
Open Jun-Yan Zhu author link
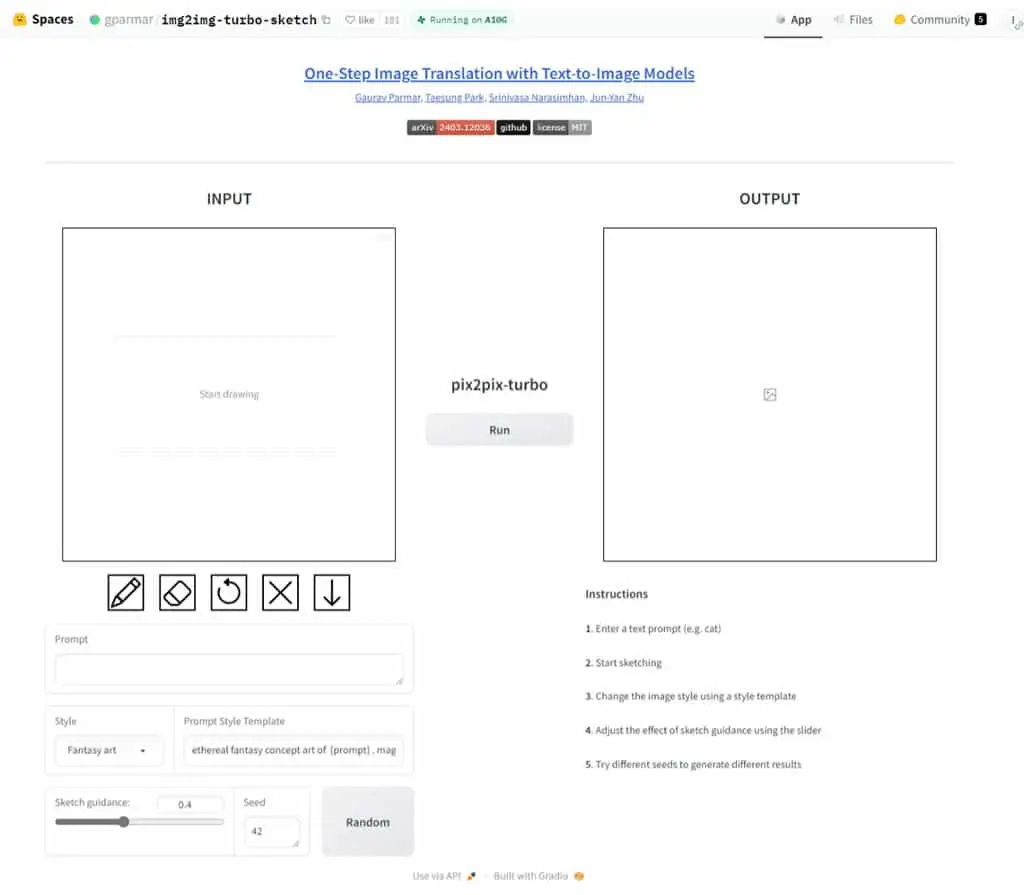point(617,97)
